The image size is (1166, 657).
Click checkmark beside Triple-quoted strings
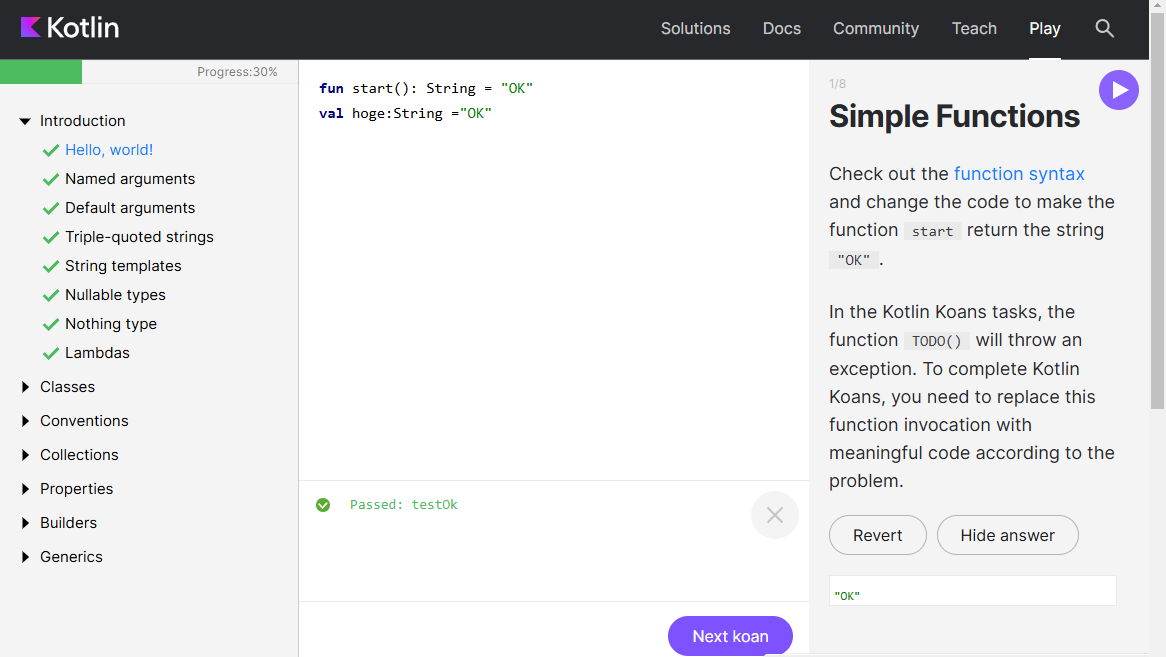(x=51, y=238)
